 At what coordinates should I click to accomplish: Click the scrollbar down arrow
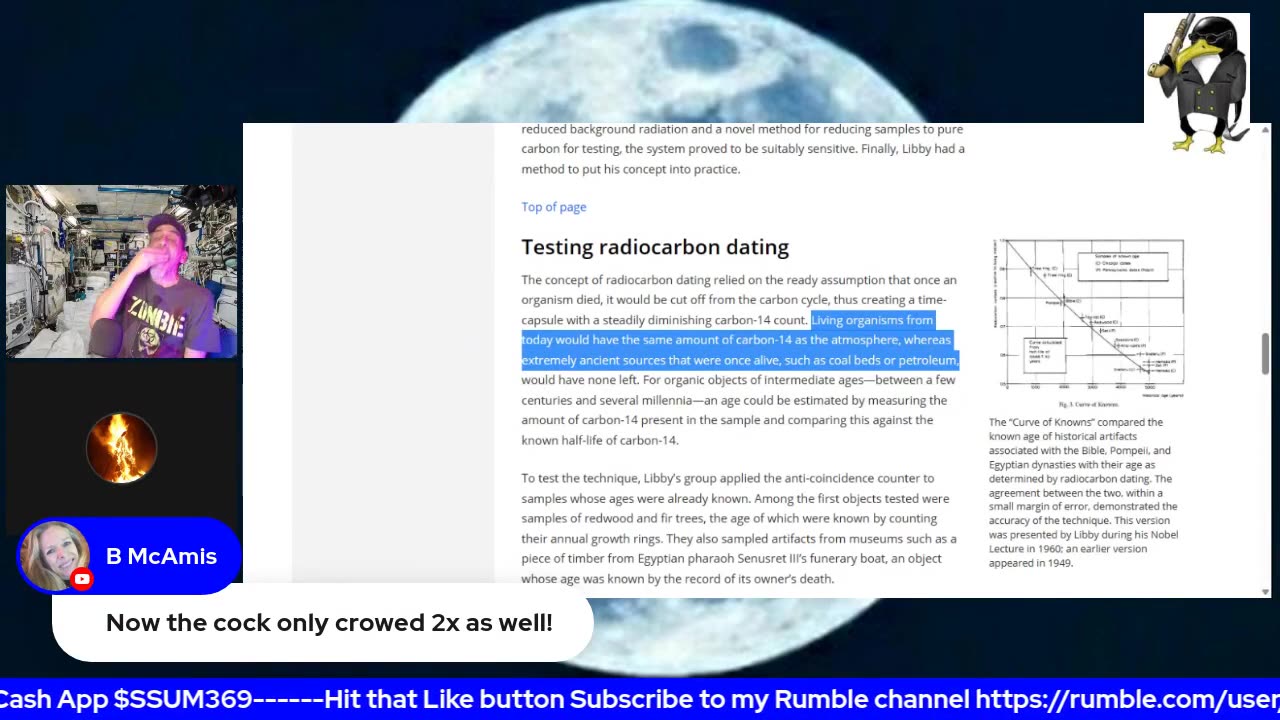(1266, 591)
